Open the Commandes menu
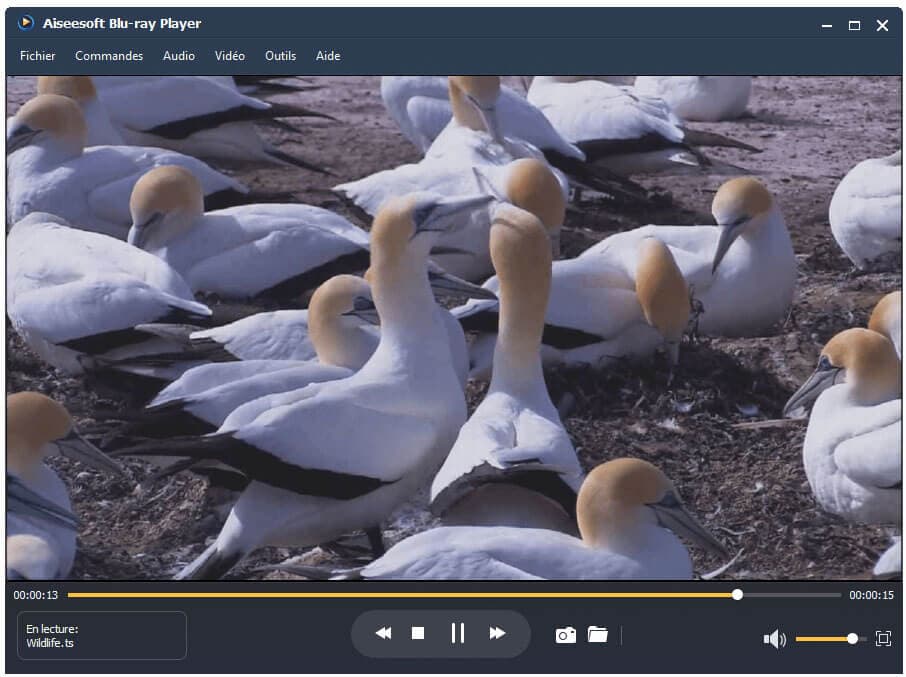 (x=109, y=56)
